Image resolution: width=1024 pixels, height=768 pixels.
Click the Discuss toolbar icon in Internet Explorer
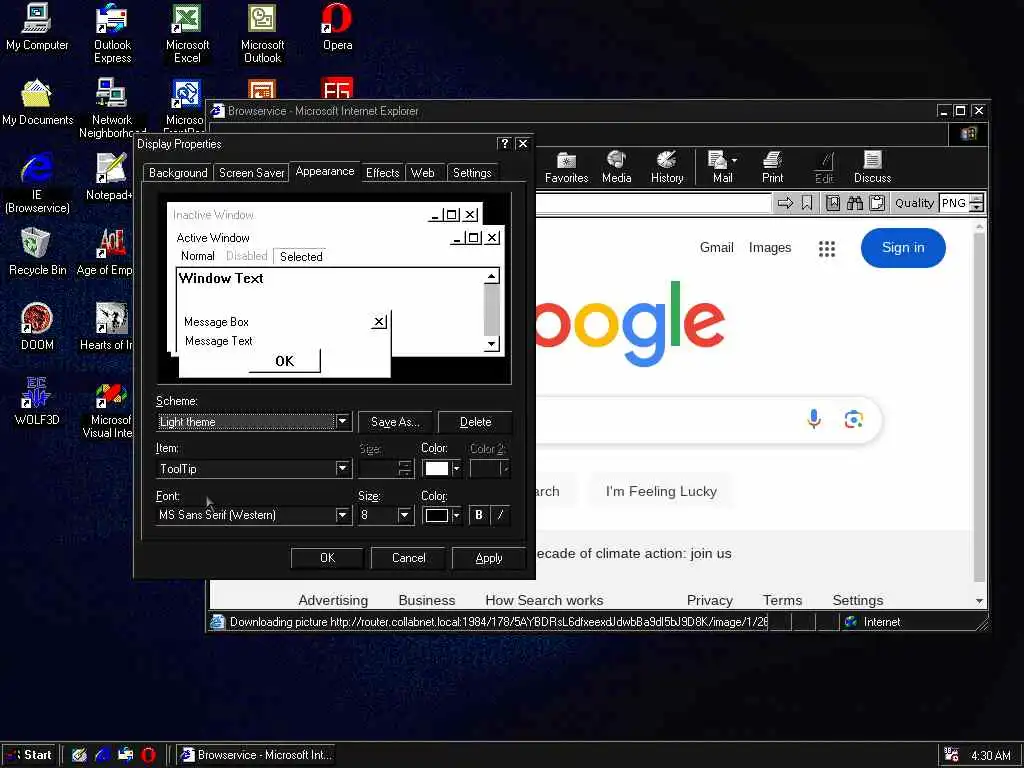pyautogui.click(x=872, y=167)
